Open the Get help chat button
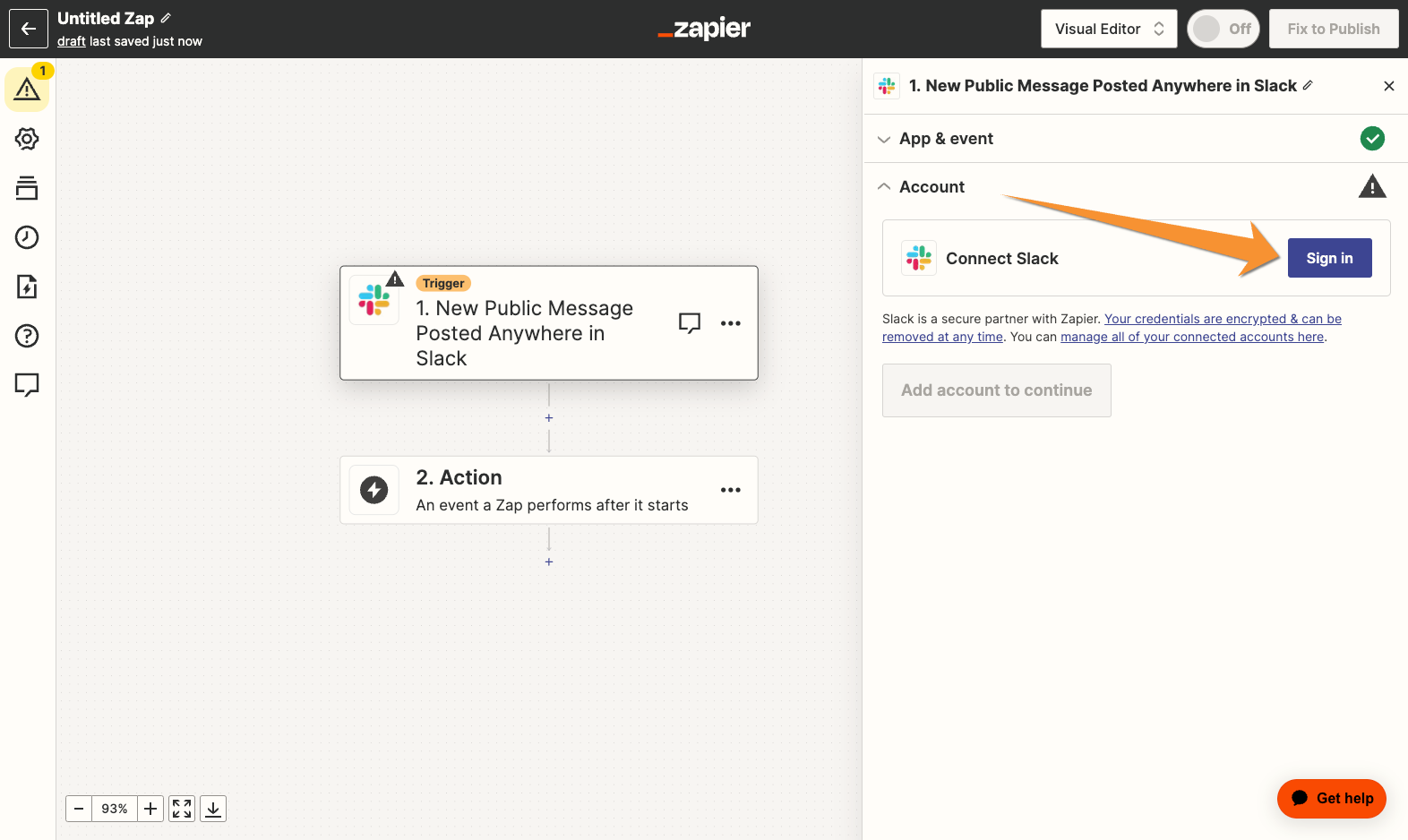Screen dimensions: 1408x840 click(1332, 799)
